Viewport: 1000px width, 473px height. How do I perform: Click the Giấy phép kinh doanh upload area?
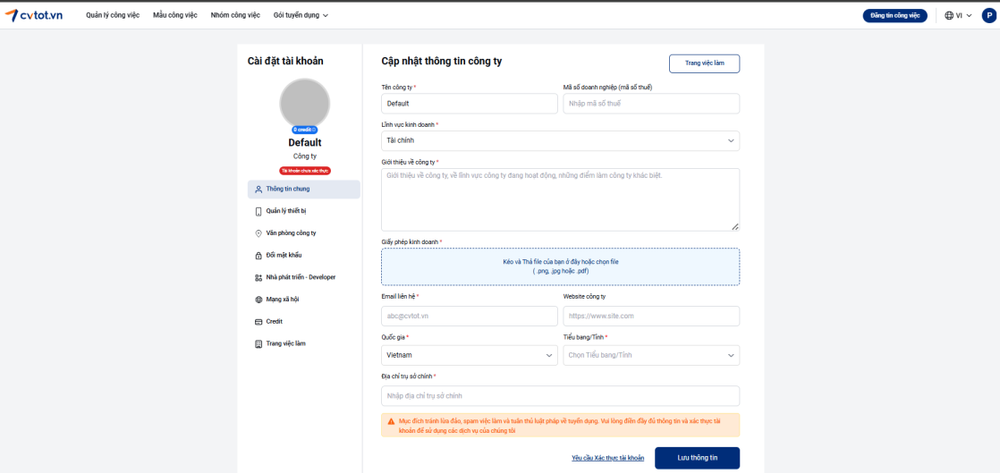pos(560,267)
